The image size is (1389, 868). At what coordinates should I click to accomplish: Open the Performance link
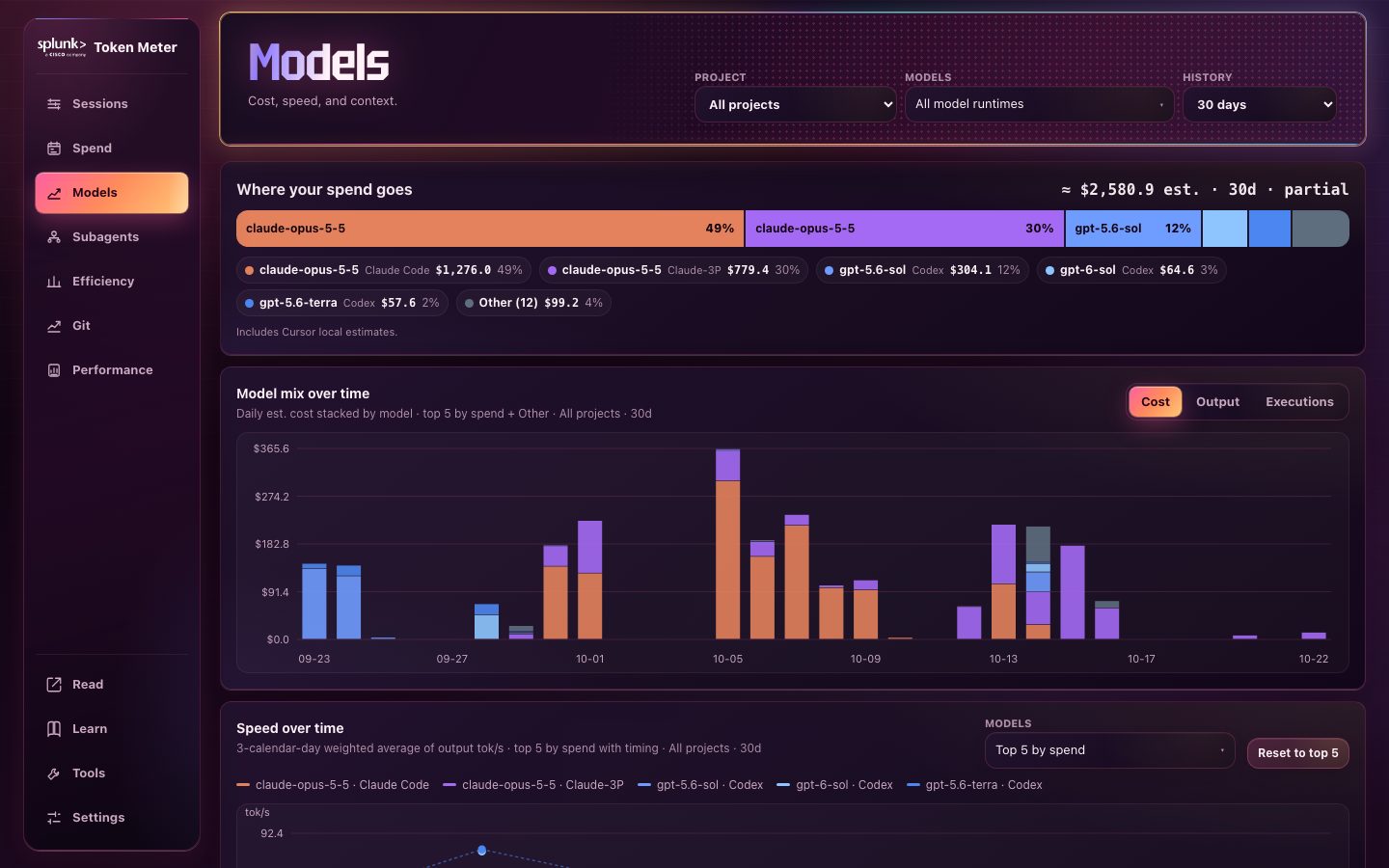112,370
